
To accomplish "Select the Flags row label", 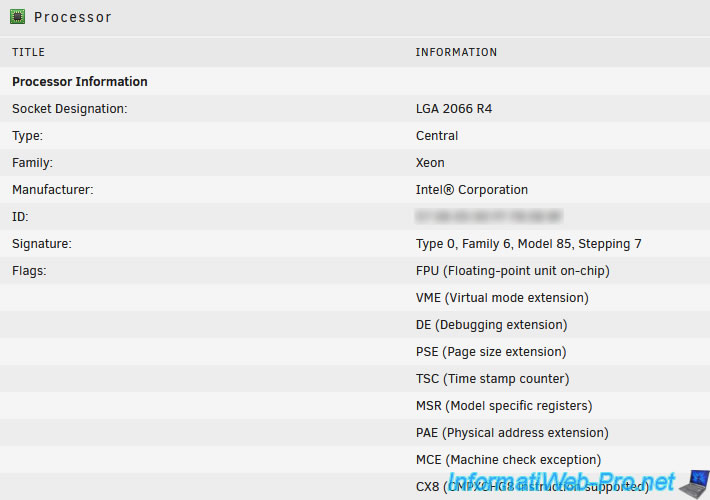I will pyautogui.click(x=29, y=271).
